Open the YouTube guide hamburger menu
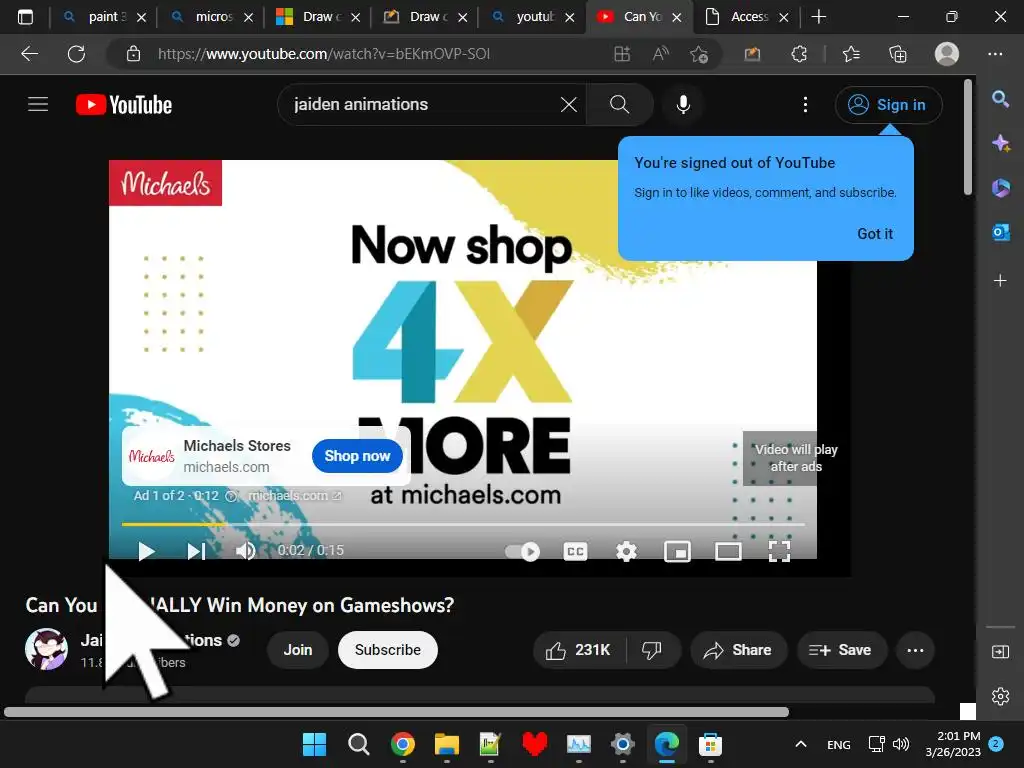The height and width of the screenshot is (768, 1024). pos(38,104)
